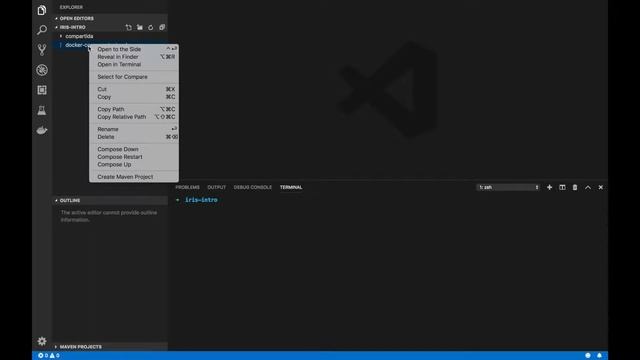Open the Manage gear at sidebar bottom
640x360 pixels.
(42, 341)
